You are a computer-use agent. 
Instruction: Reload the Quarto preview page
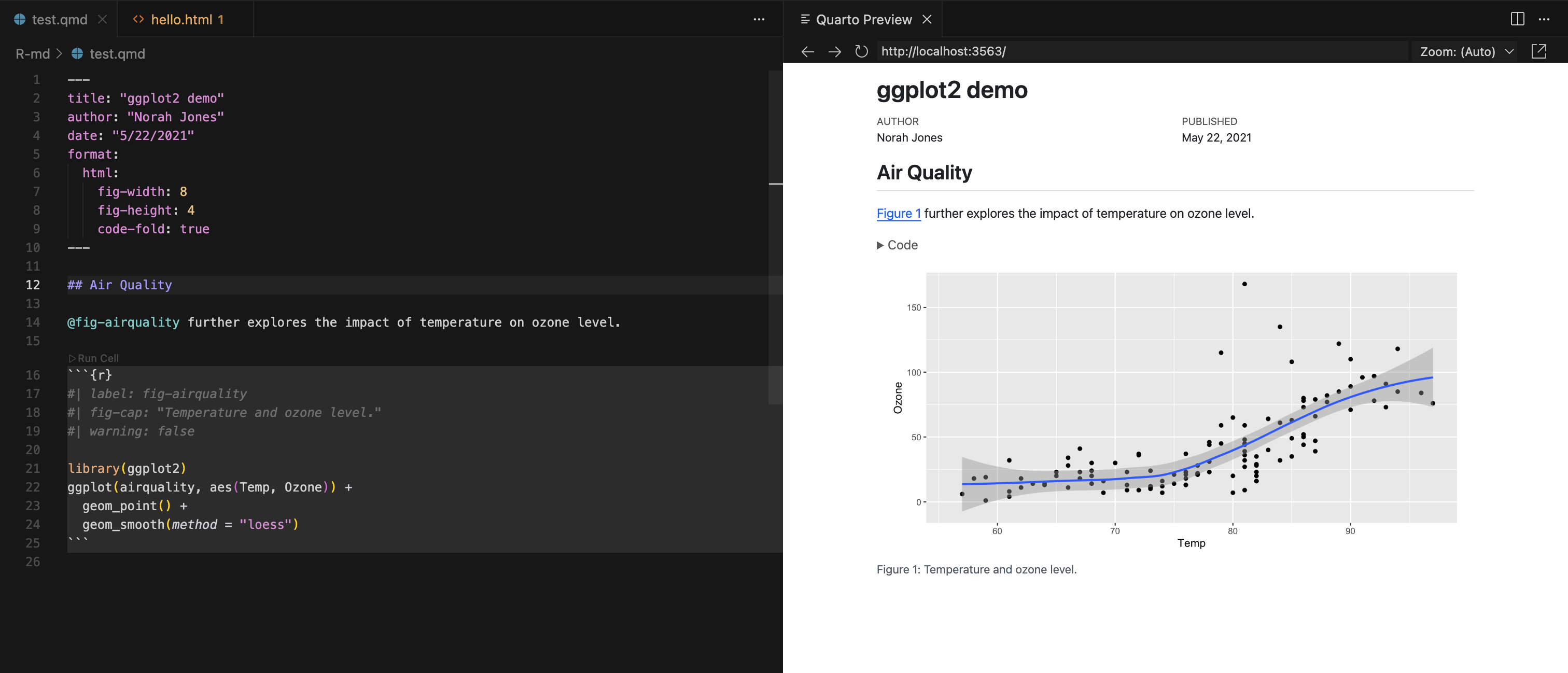click(x=861, y=52)
